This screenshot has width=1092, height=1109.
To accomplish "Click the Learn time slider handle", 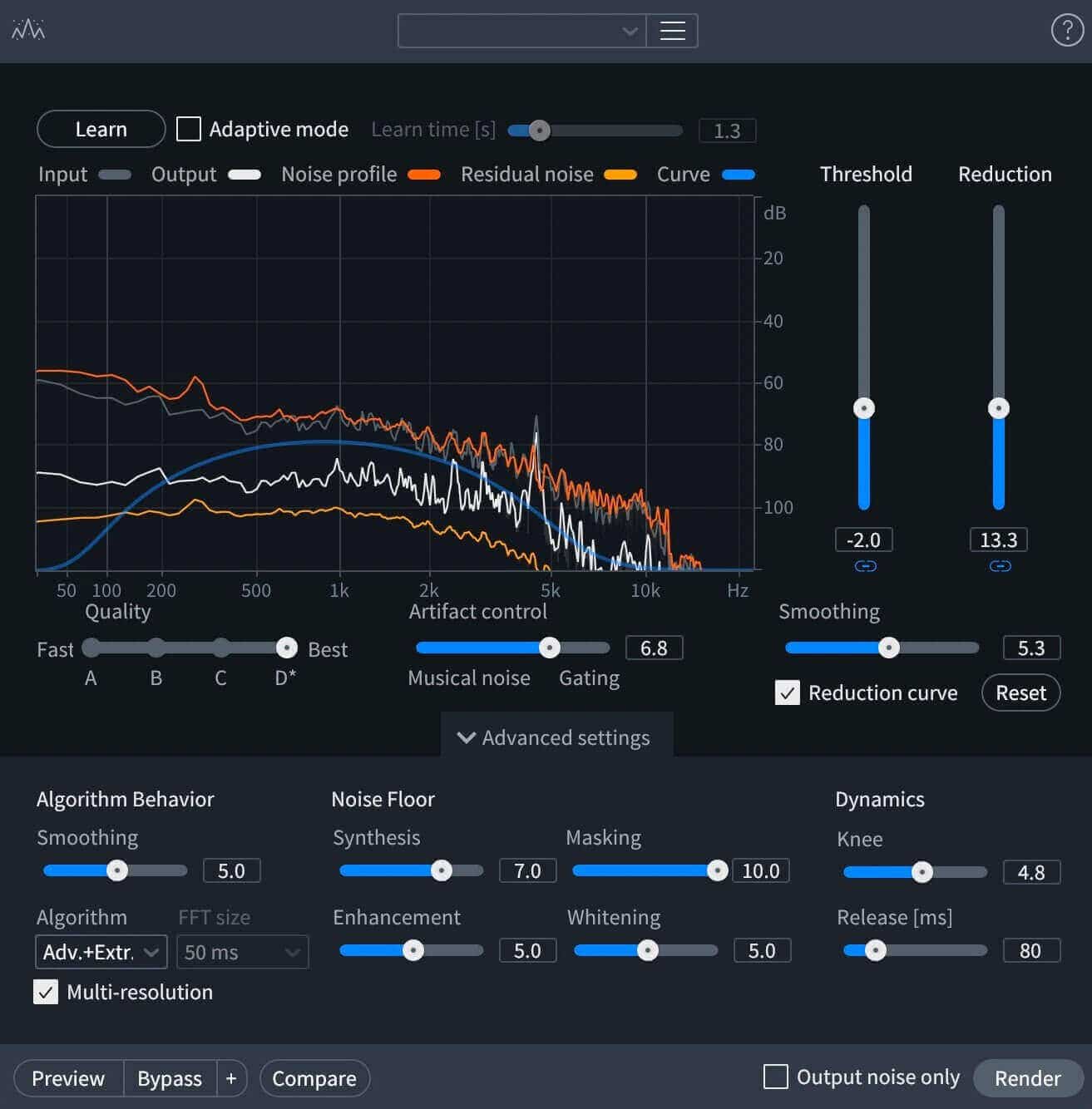I will coord(540,131).
